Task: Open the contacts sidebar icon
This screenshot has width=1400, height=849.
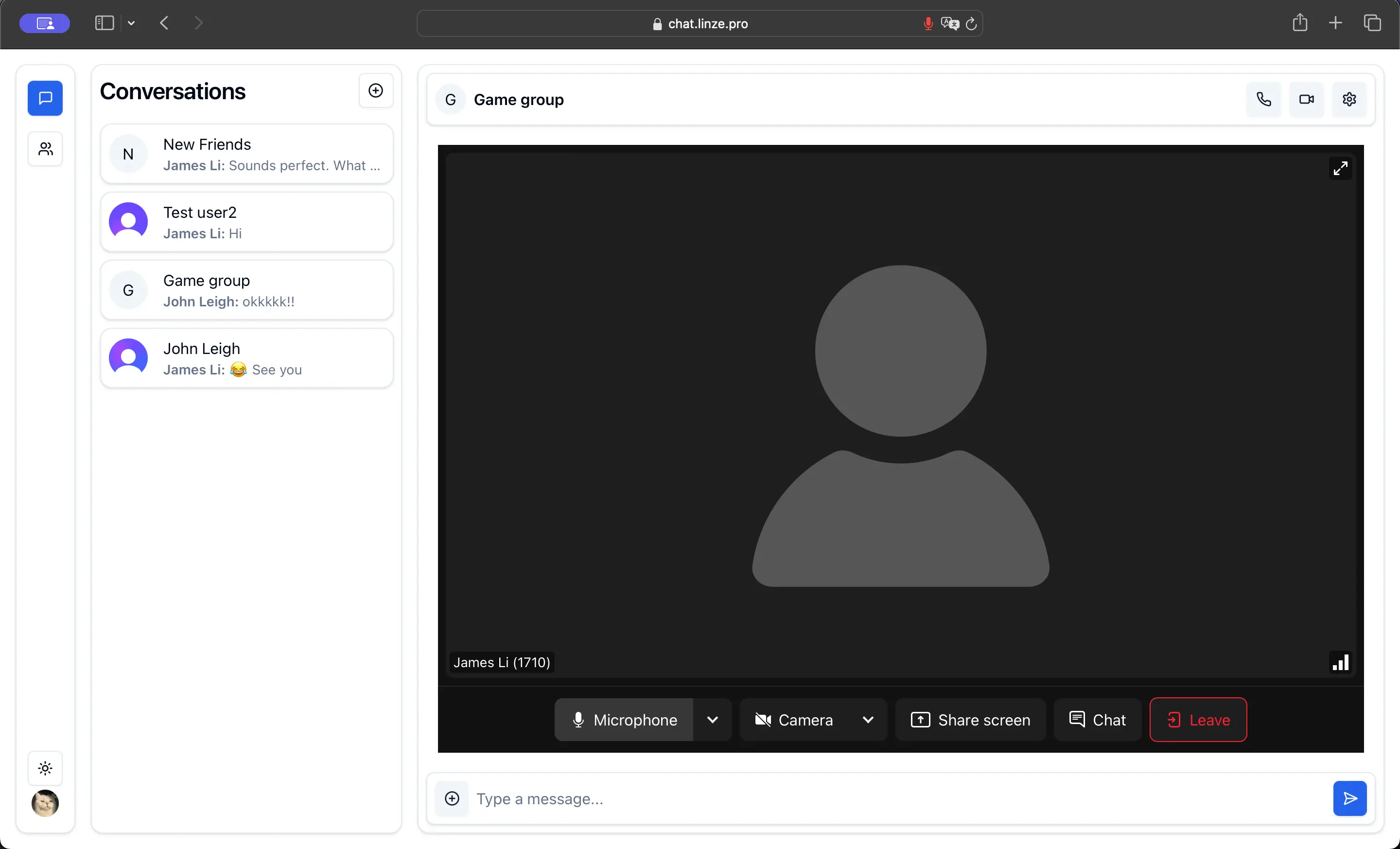Action: pos(46,149)
